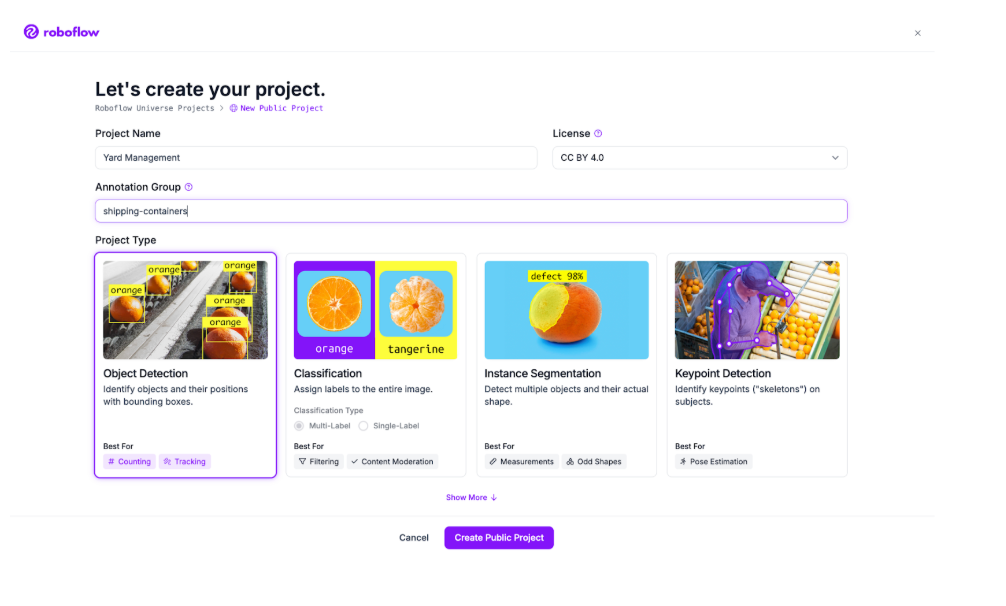This screenshot has height=606, width=1006.
Task: Expand more project types with Show More
Action: 471,497
